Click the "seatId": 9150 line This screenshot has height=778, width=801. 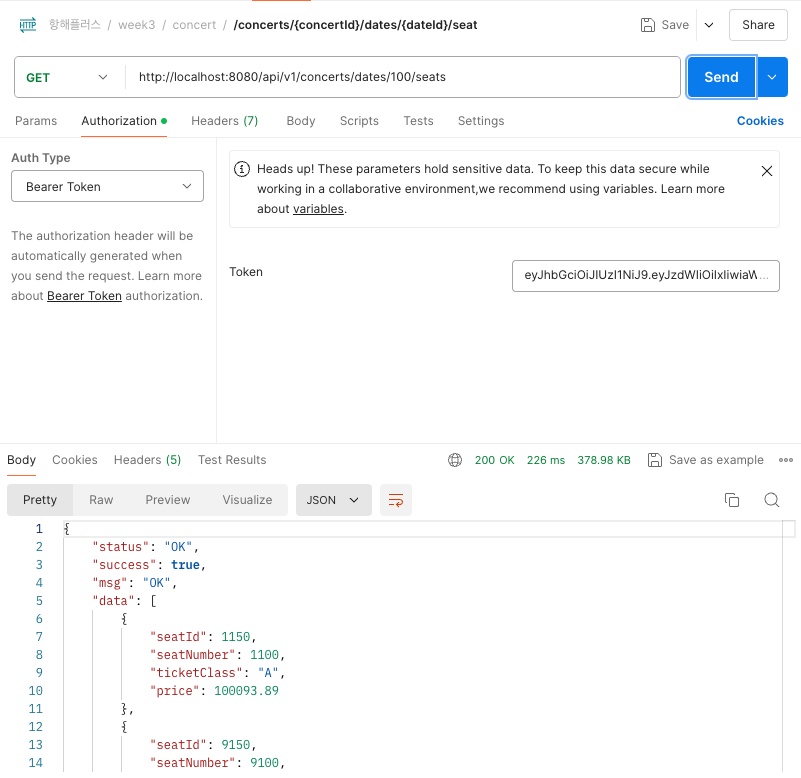click(x=203, y=745)
